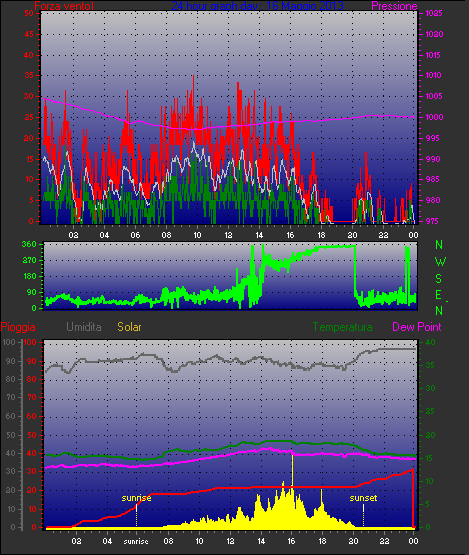The width and height of the screenshot is (469, 555).
Task: Click the magenta "Pressione" label
Action: pos(394,6)
